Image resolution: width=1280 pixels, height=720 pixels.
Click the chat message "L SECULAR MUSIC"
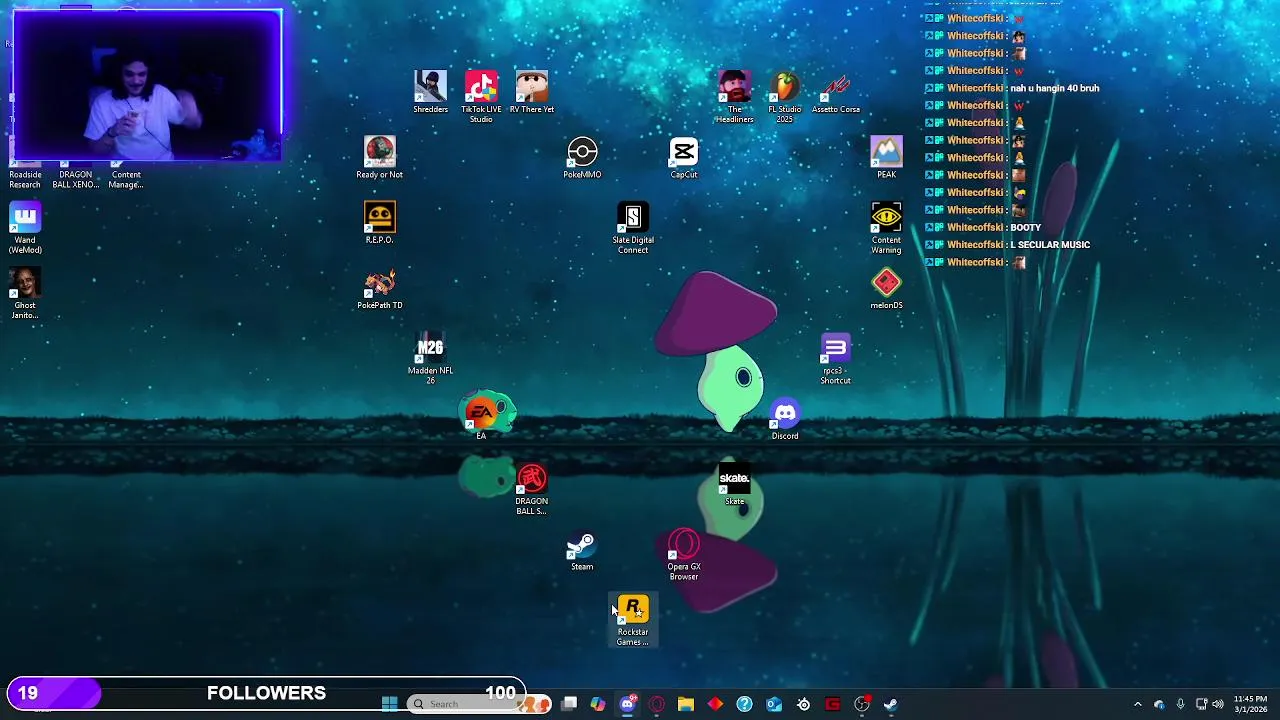coord(1050,245)
